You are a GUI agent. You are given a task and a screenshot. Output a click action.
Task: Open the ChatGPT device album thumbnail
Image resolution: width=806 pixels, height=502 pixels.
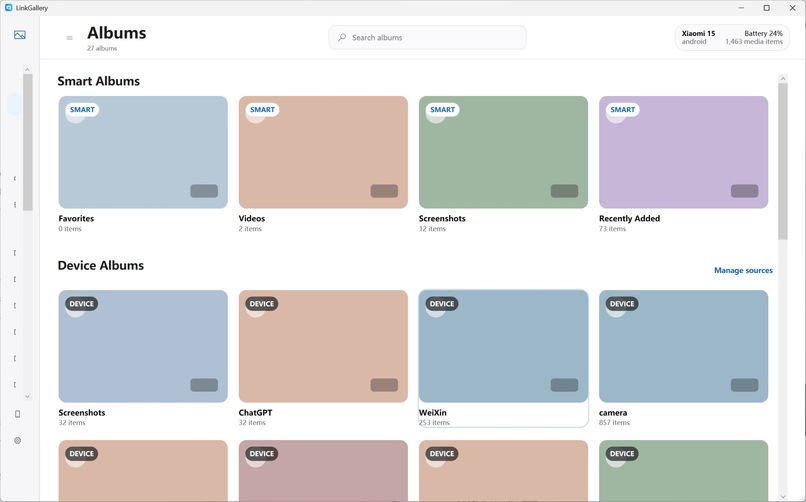323,346
